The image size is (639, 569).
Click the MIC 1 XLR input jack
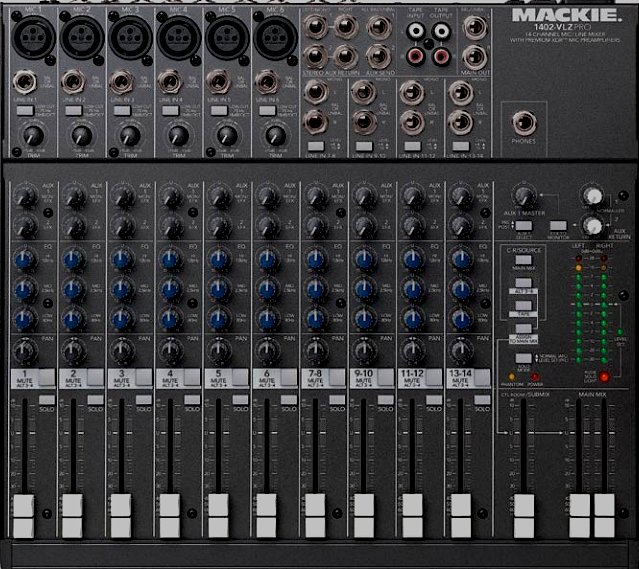coord(33,37)
